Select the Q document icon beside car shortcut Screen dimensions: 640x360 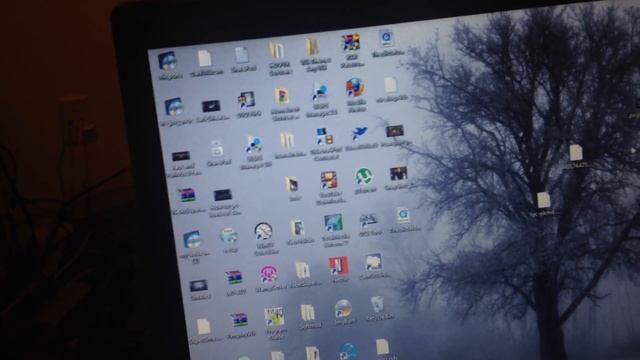click(403, 215)
